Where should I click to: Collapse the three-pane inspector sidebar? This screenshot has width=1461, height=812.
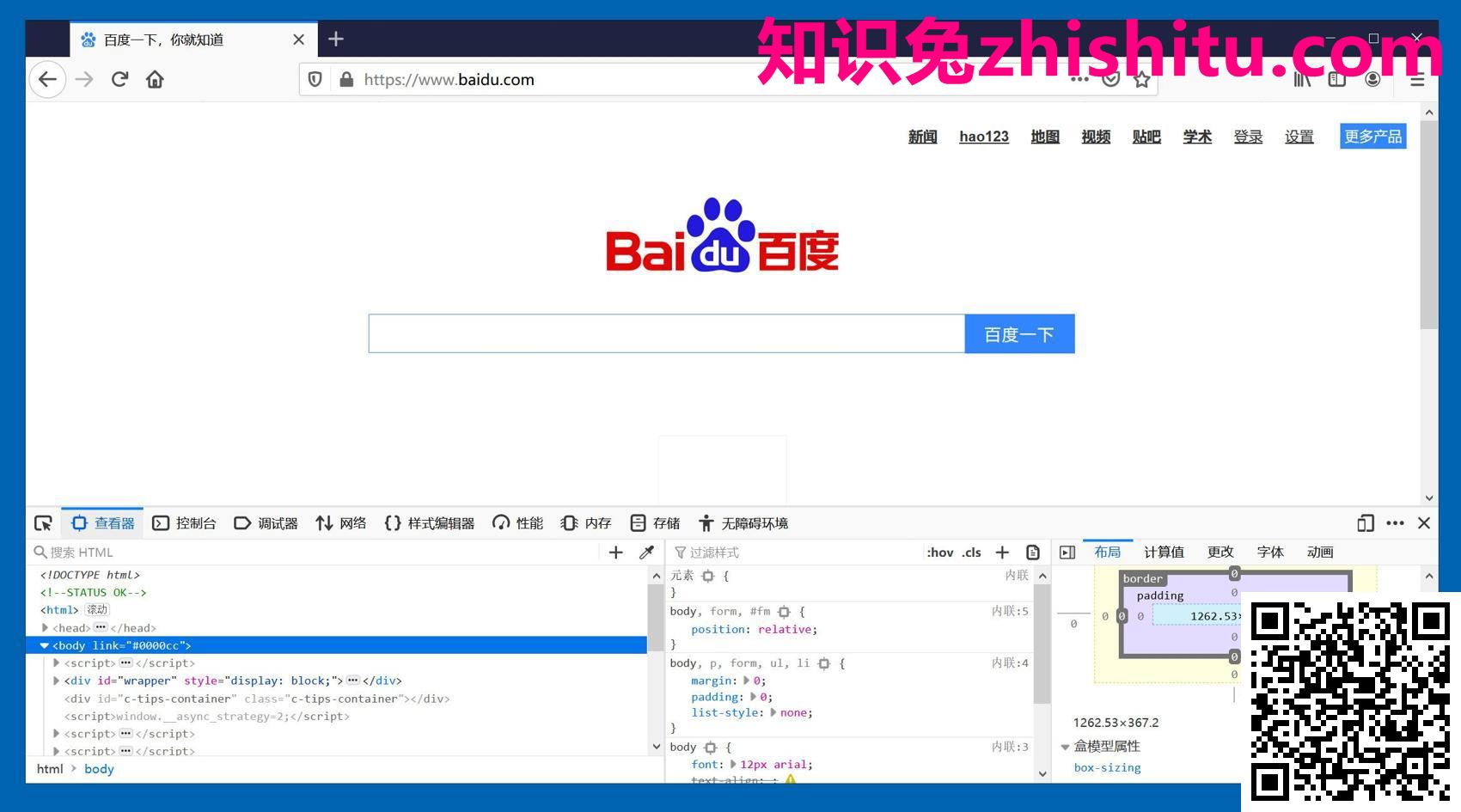click(x=1067, y=553)
